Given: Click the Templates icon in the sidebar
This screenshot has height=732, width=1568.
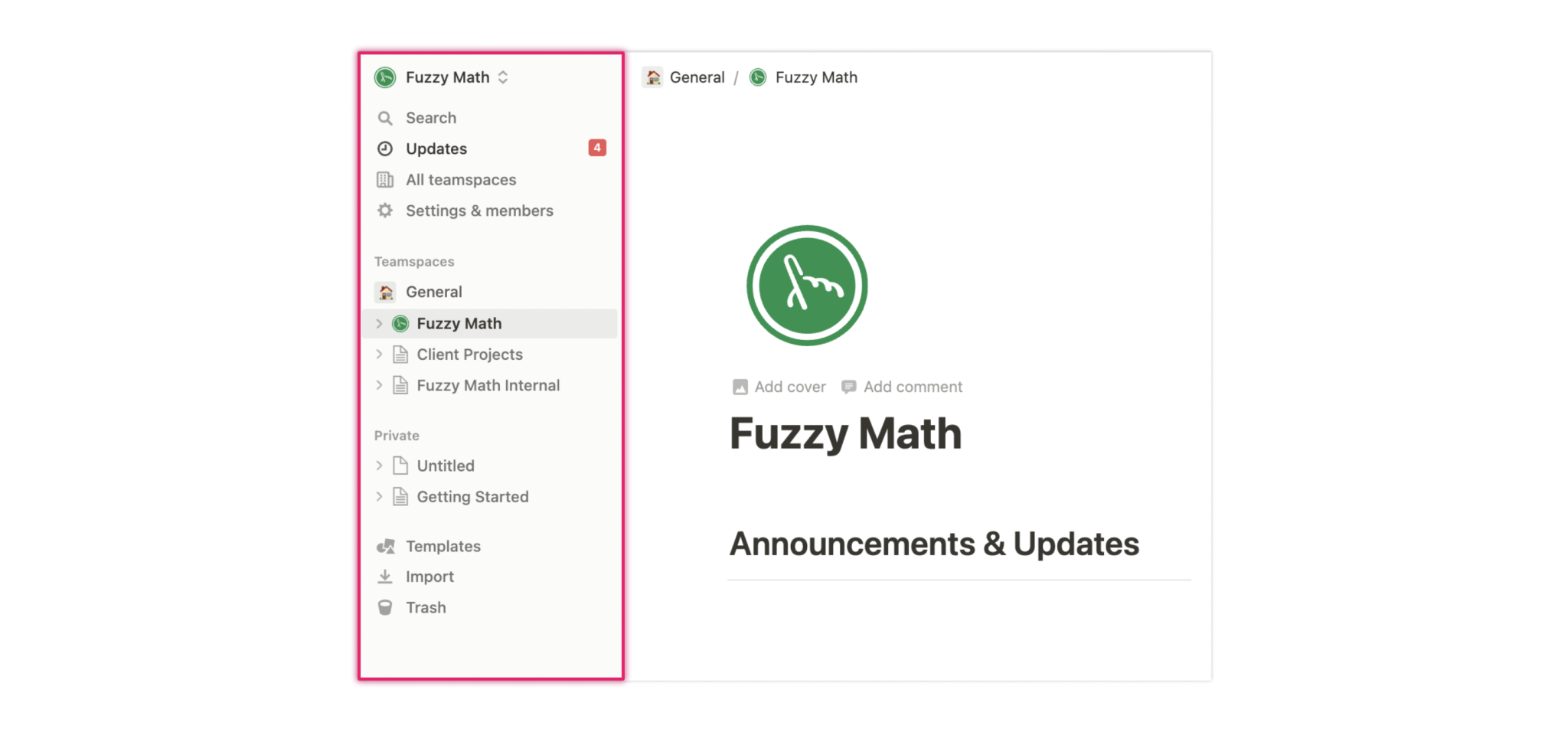Looking at the screenshot, I should point(385,546).
